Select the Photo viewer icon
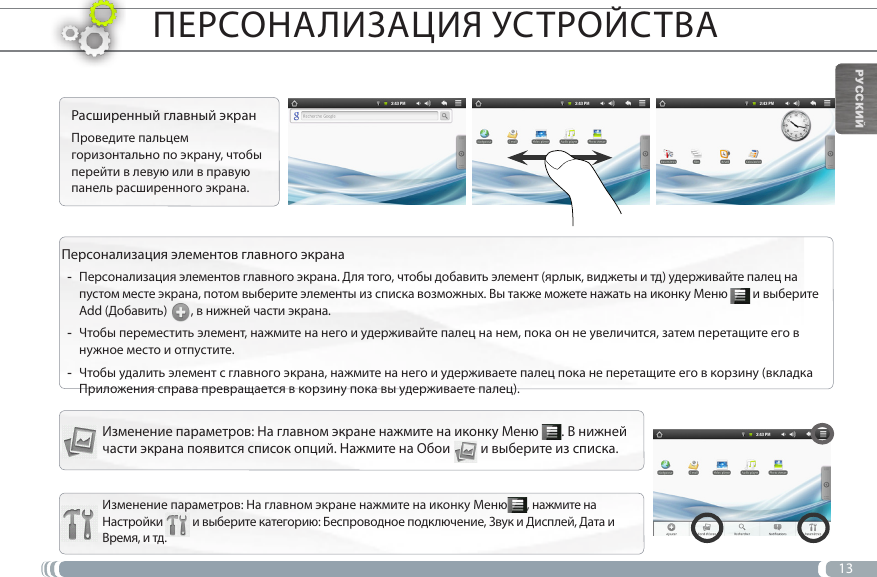Screen dimensions: 877x577 [778, 464]
